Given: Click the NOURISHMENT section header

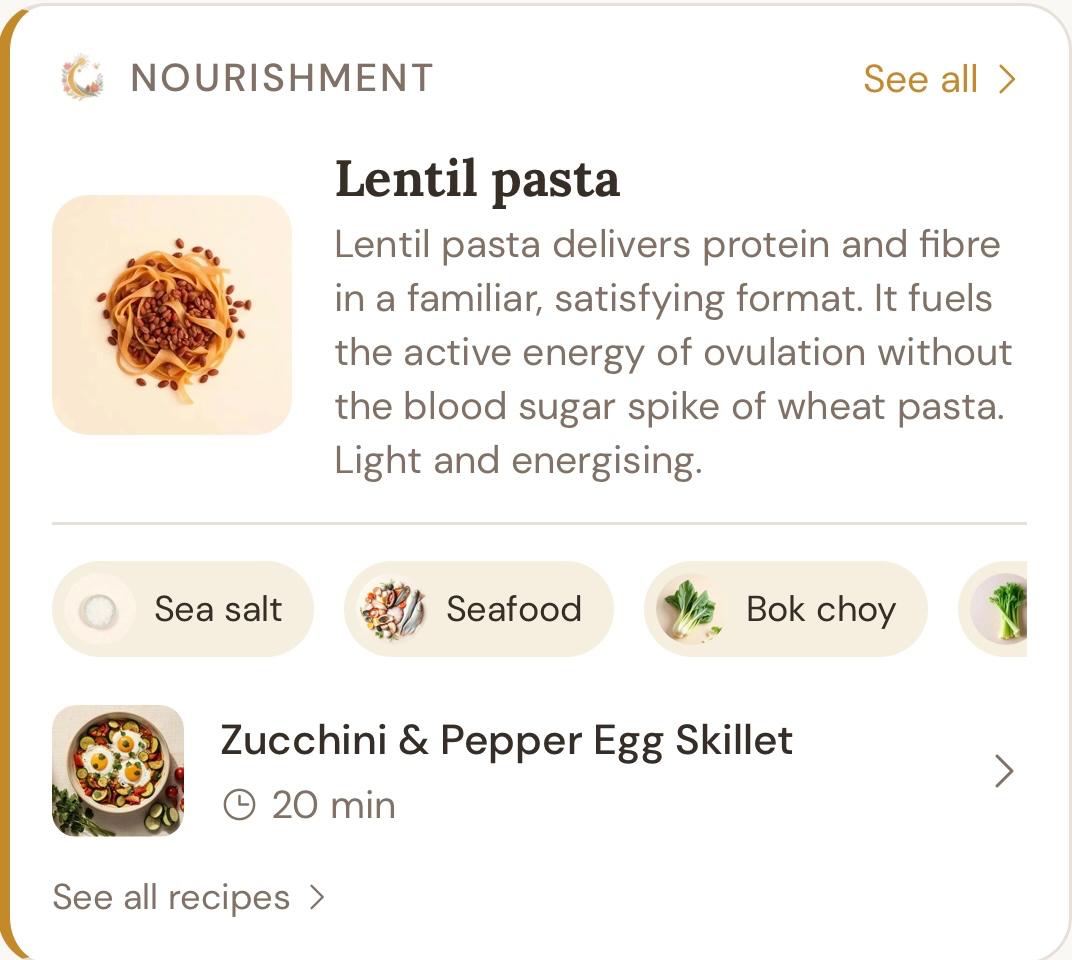Looking at the screenshot, I should pyautogui.click(x=282, y=78).
